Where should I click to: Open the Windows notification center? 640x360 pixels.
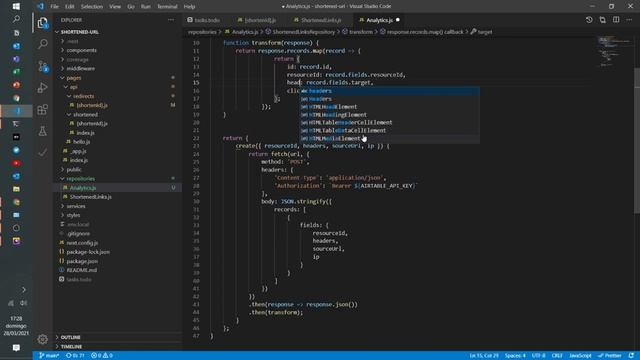coord(16,348)
